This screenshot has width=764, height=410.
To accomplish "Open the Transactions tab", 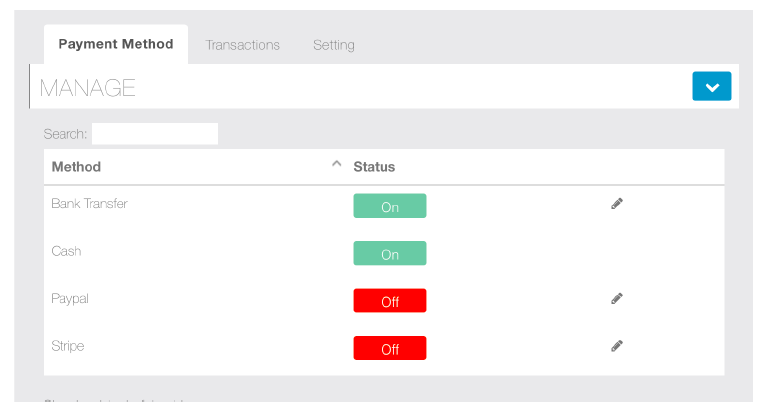I will pyautogui.click(x=243, y=45).
